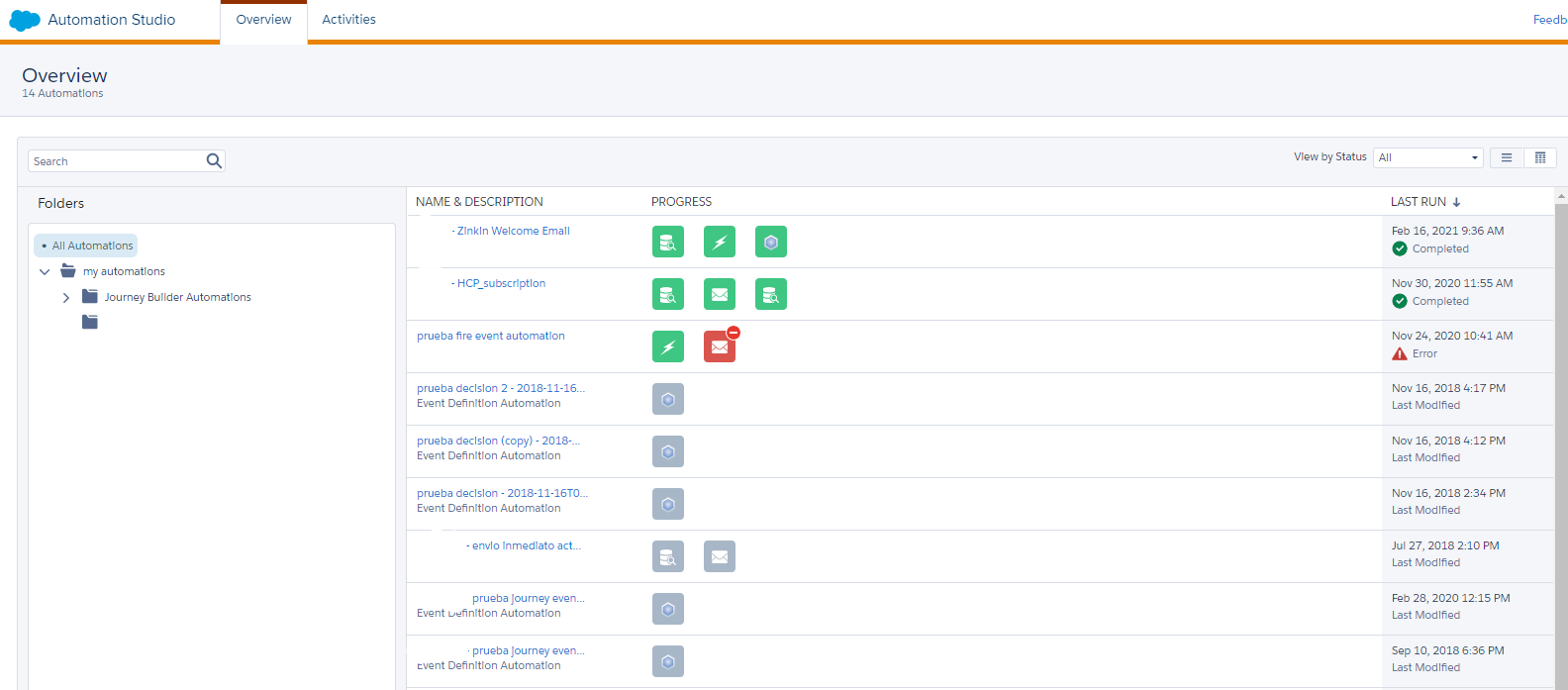Open the View by Status dropdown
The width and height of the screenshot is (1568, 690).
pos(1427,157)
